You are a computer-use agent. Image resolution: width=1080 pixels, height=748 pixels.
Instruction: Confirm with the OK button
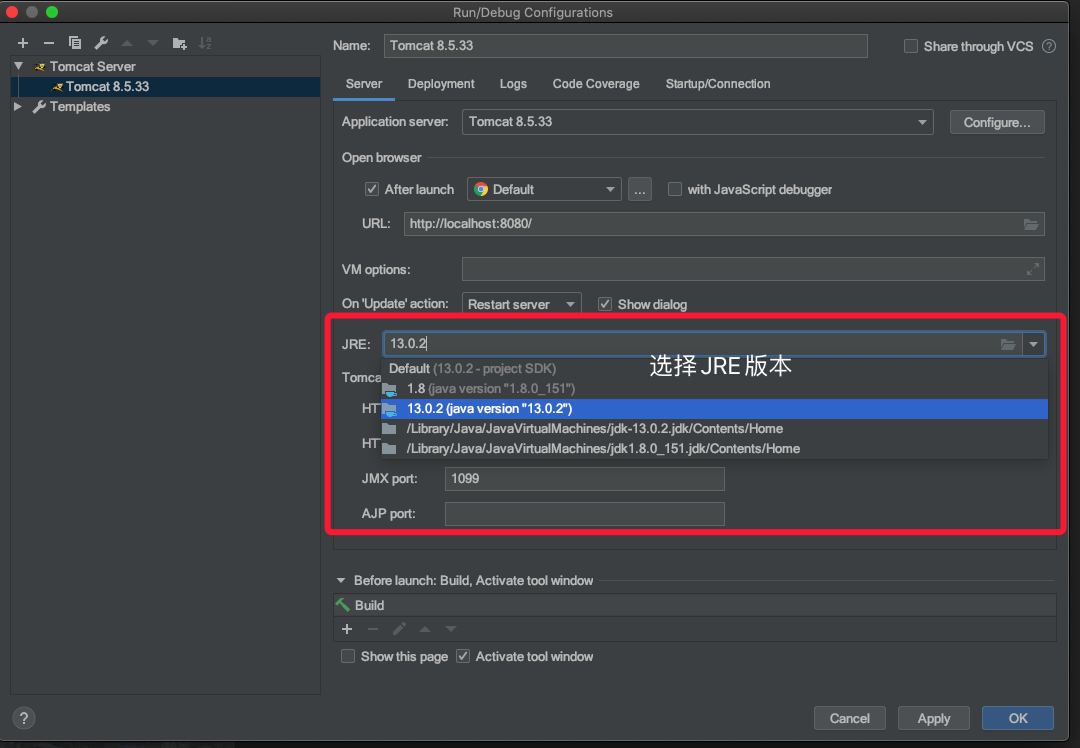pyautogui.click(x=1017, y=718)
